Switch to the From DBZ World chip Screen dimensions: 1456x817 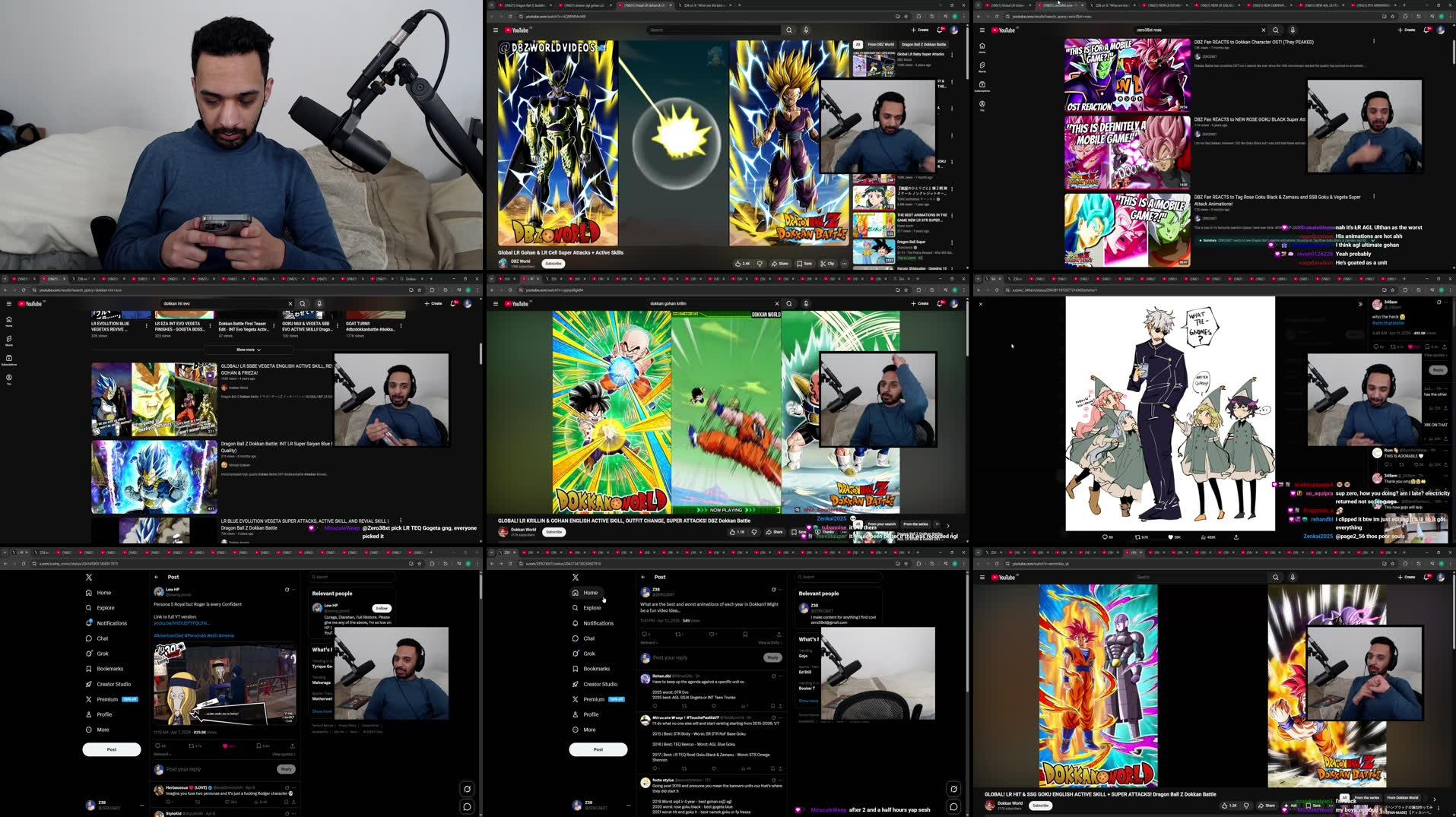tap(883, 45)
